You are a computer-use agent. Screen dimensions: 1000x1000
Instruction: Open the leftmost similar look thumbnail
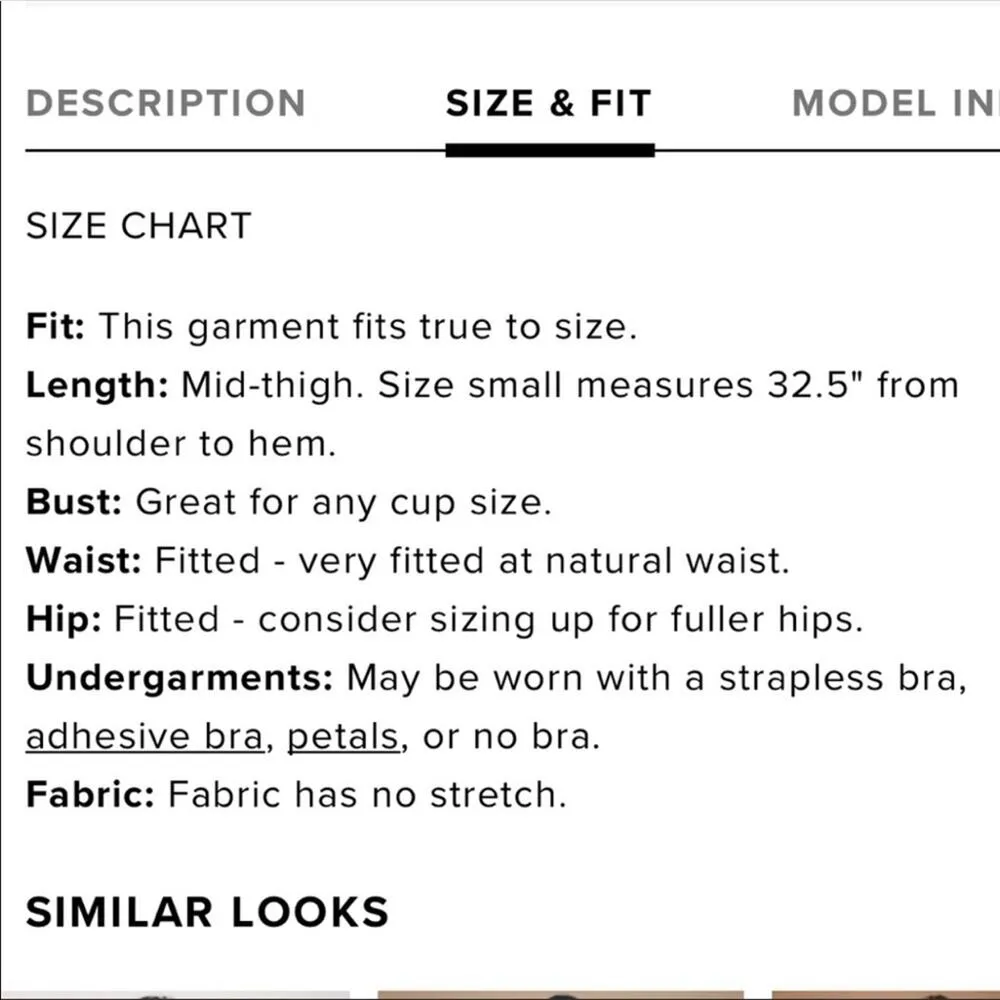coord(175,994)
